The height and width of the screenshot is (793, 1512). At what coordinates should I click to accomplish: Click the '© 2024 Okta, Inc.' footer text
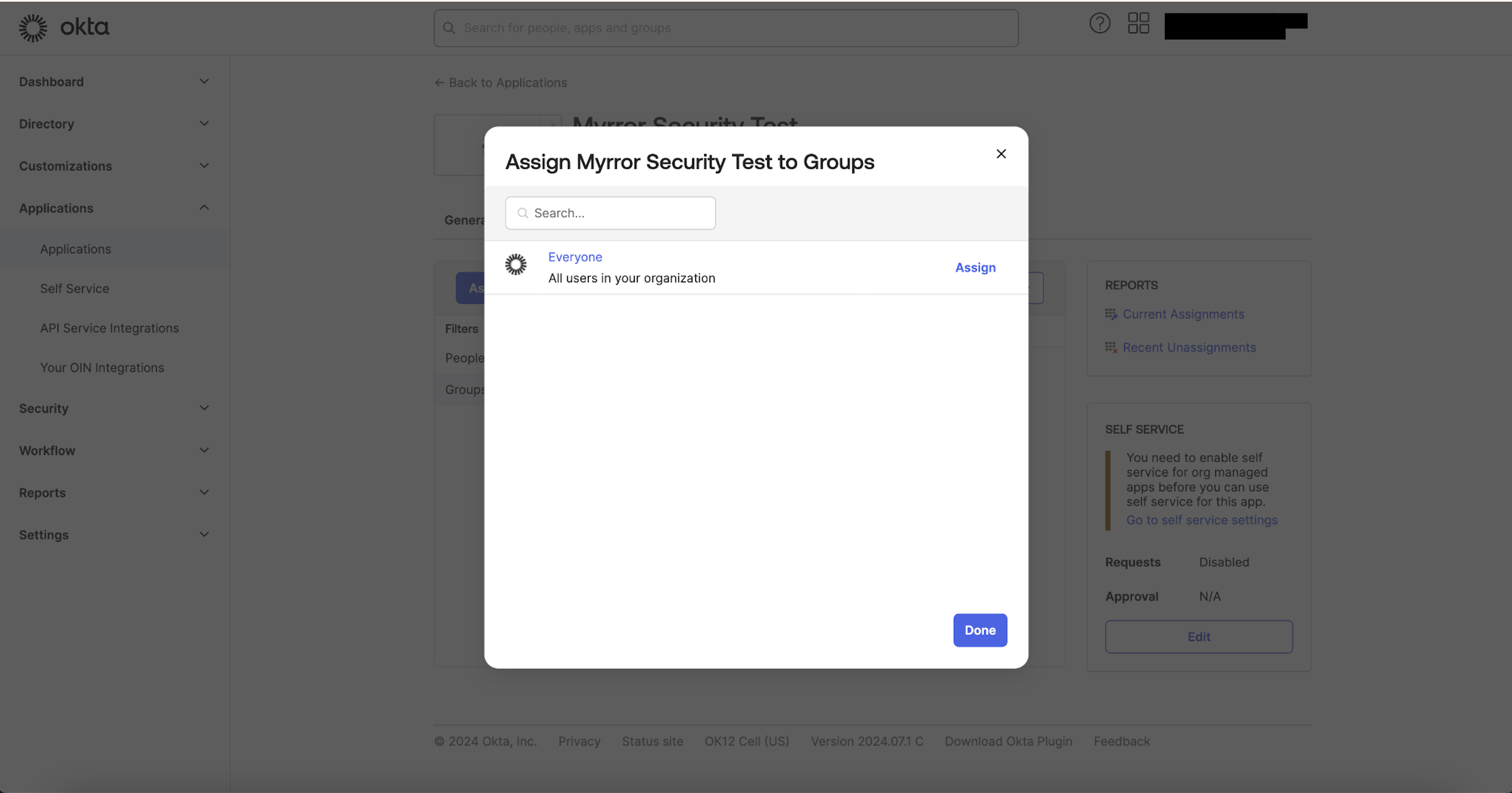485,742
